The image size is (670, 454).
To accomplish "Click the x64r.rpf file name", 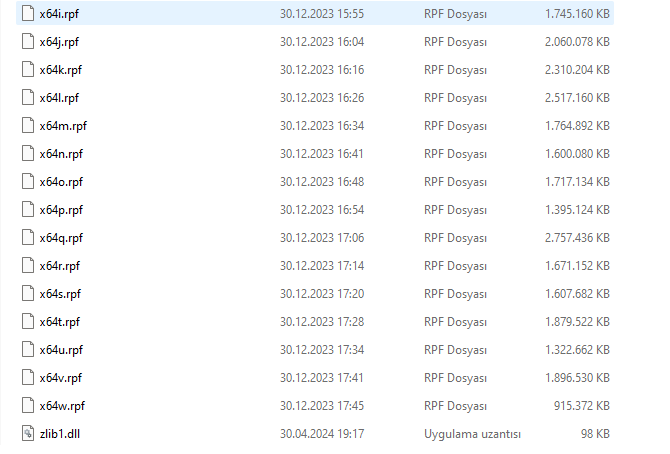I will 60,266.
